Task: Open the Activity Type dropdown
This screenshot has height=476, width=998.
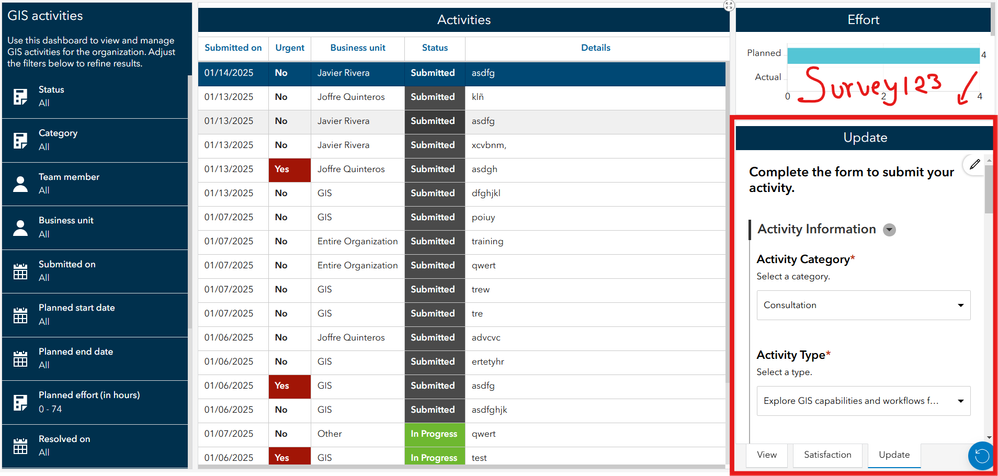Action: [864, 402]
